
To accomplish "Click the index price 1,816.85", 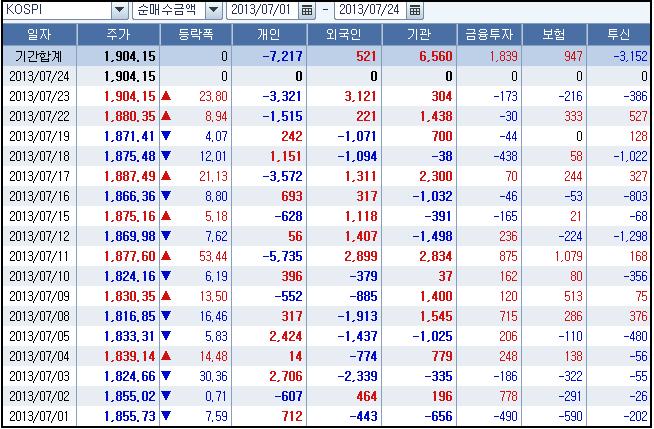I will click(130, 316).
